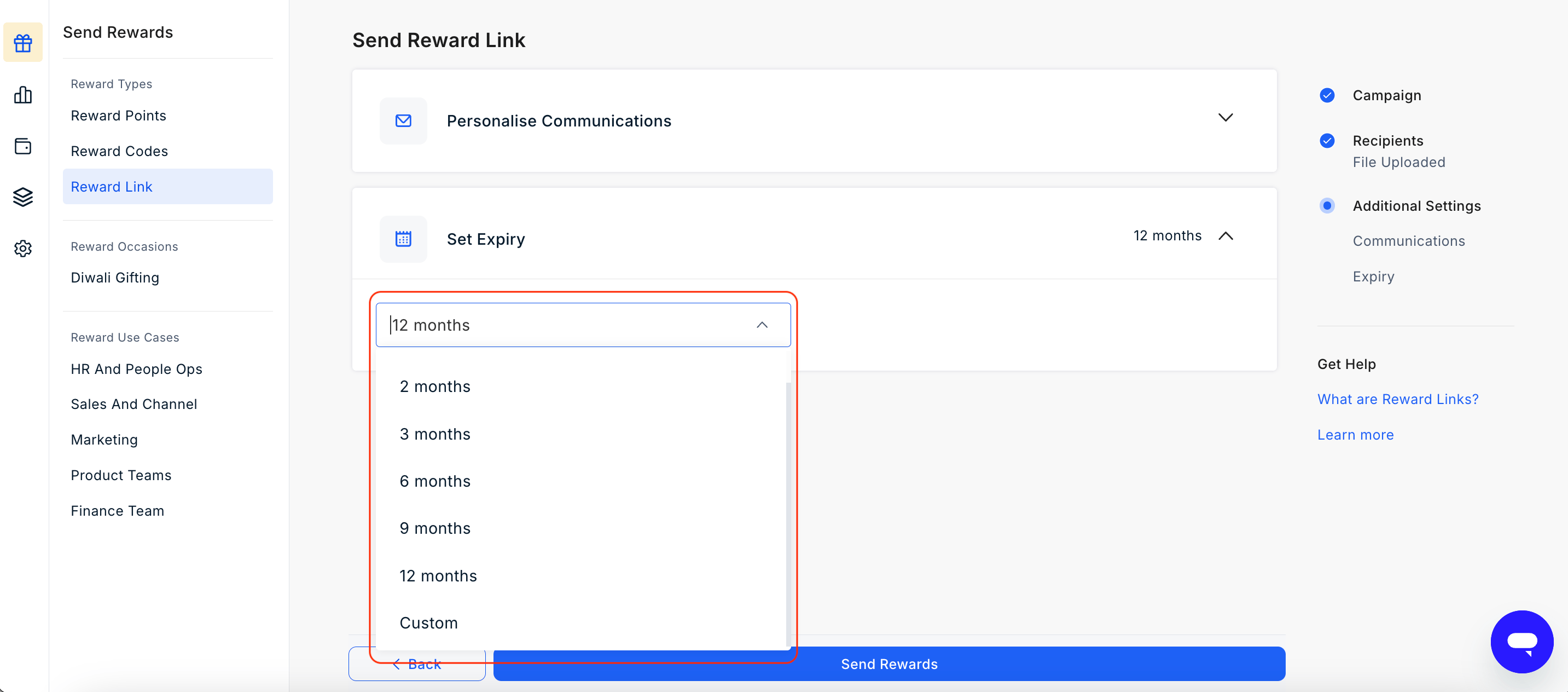Close the 12 months expiry dropdown arrow

click(762, 325)
